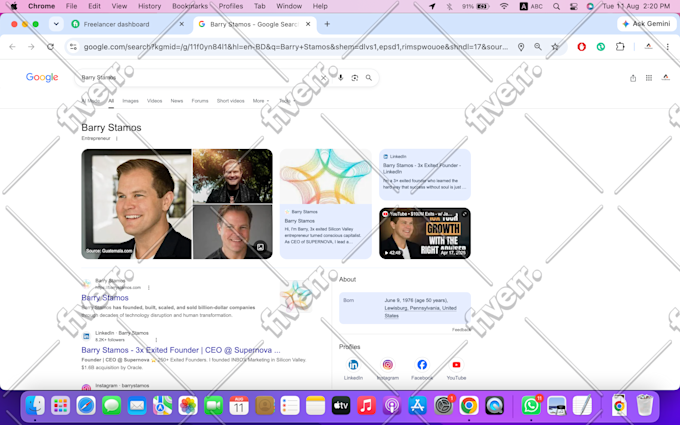The height and width of the screenshot is (425, 680).
Task: Open LinkedIn profile icon
Action: pos(353,365)
